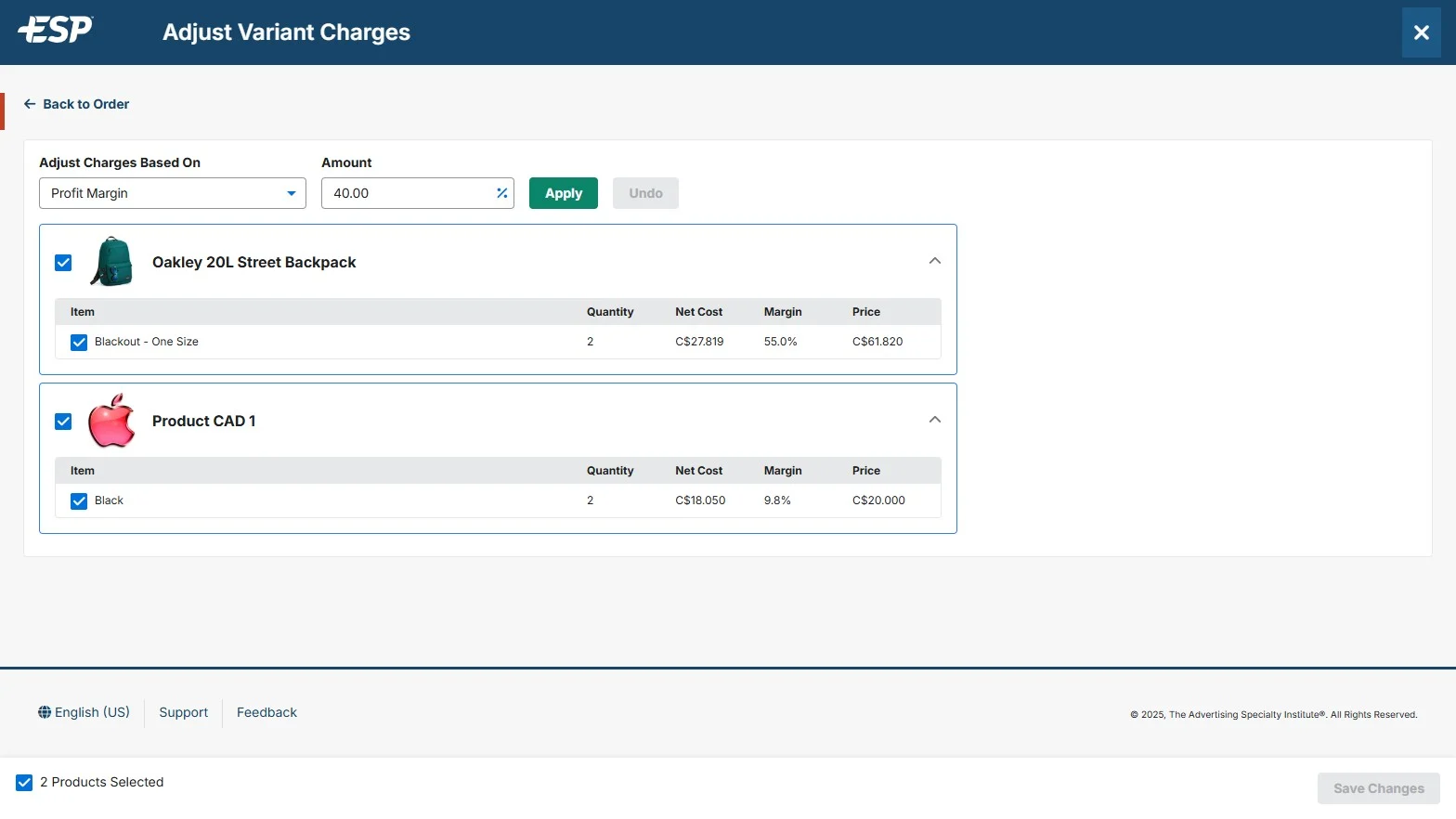1456x819 pixels.
Task: Click the Blackout - One Size item label
Action: click(147, 342)
